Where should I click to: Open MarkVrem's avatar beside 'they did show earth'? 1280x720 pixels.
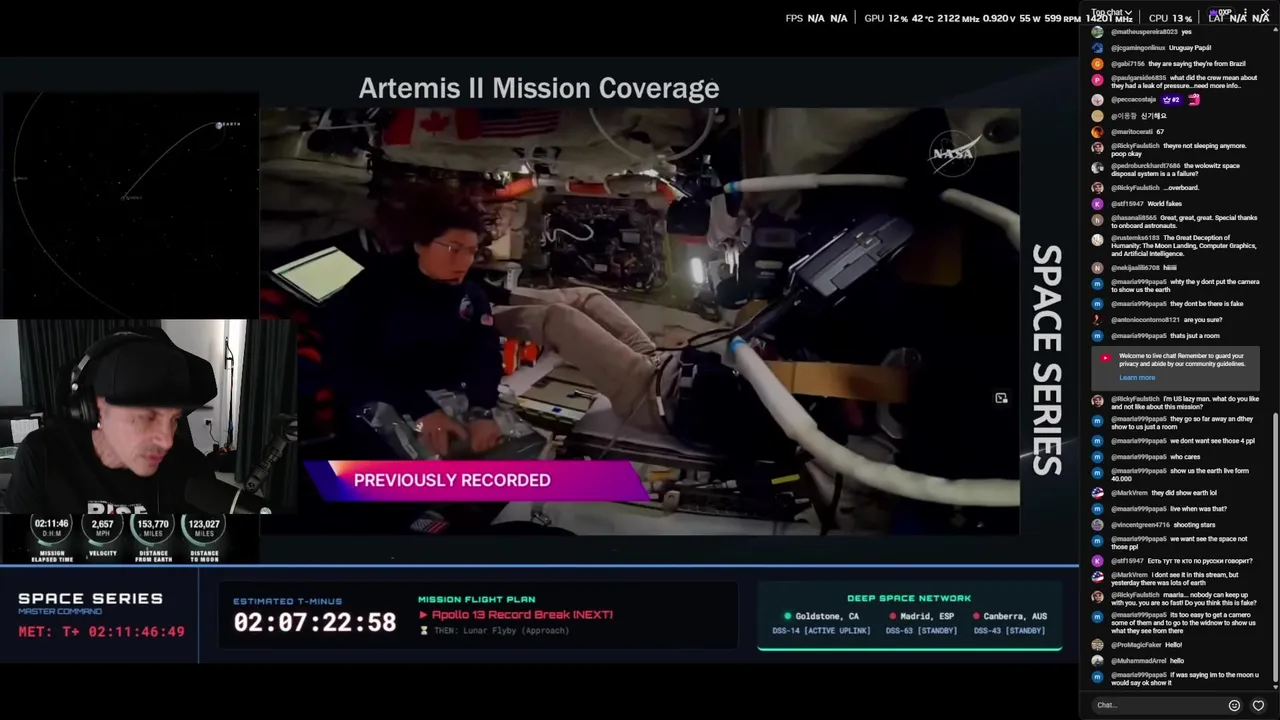pyautogui.click(x=1098, y=493)
